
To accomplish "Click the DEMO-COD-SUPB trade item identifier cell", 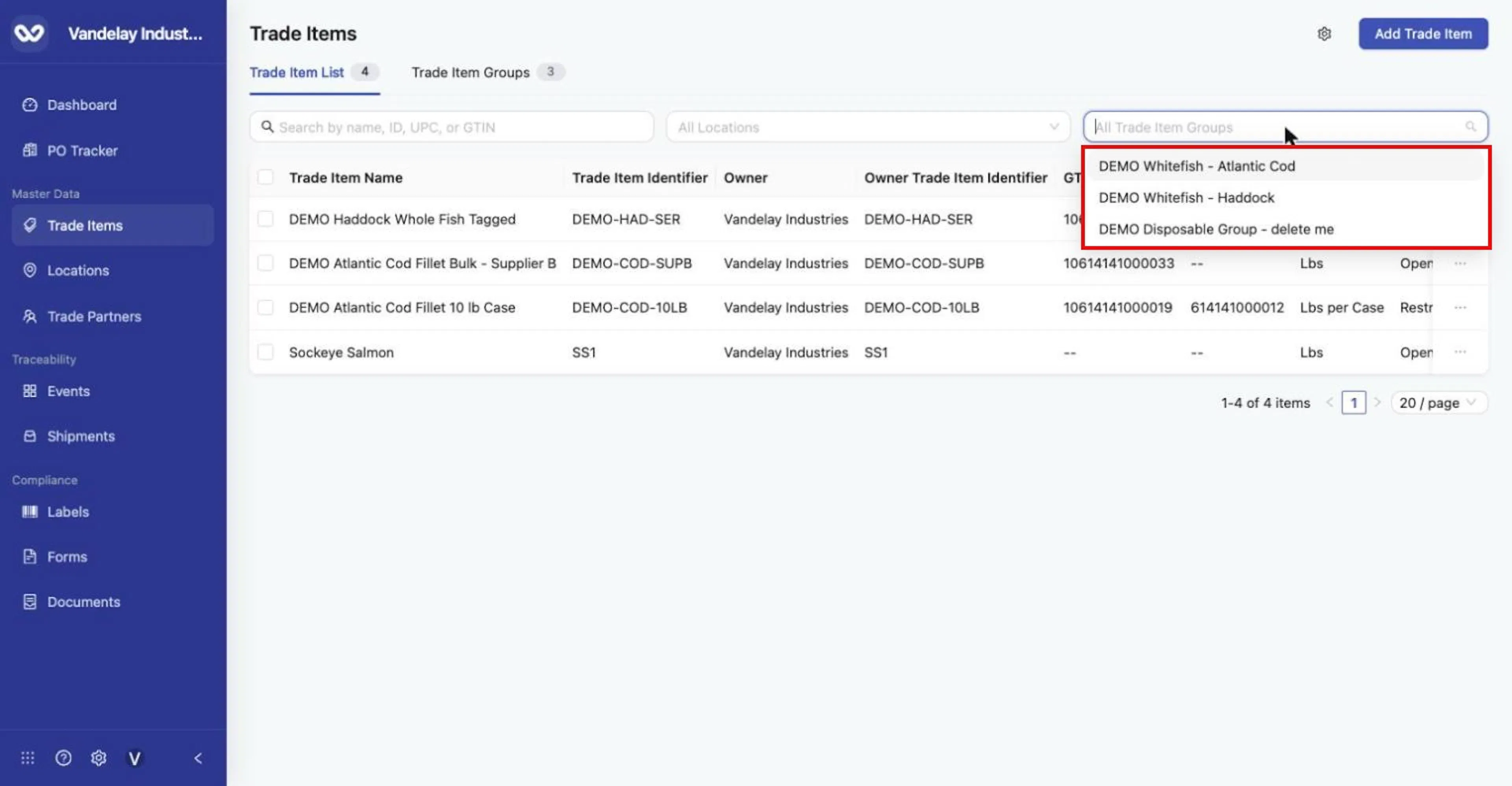I will pos(632,263).
